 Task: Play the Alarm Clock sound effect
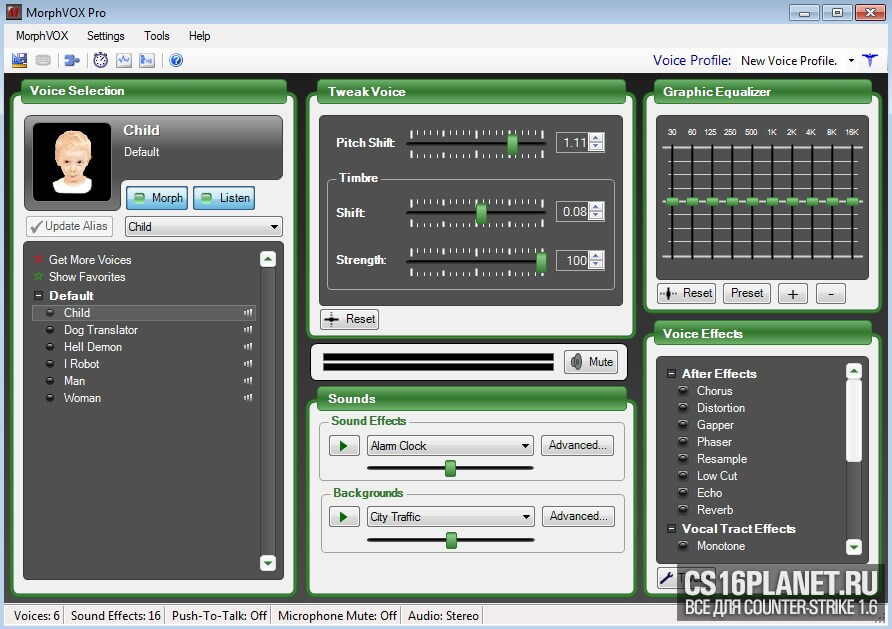[343, 446]
